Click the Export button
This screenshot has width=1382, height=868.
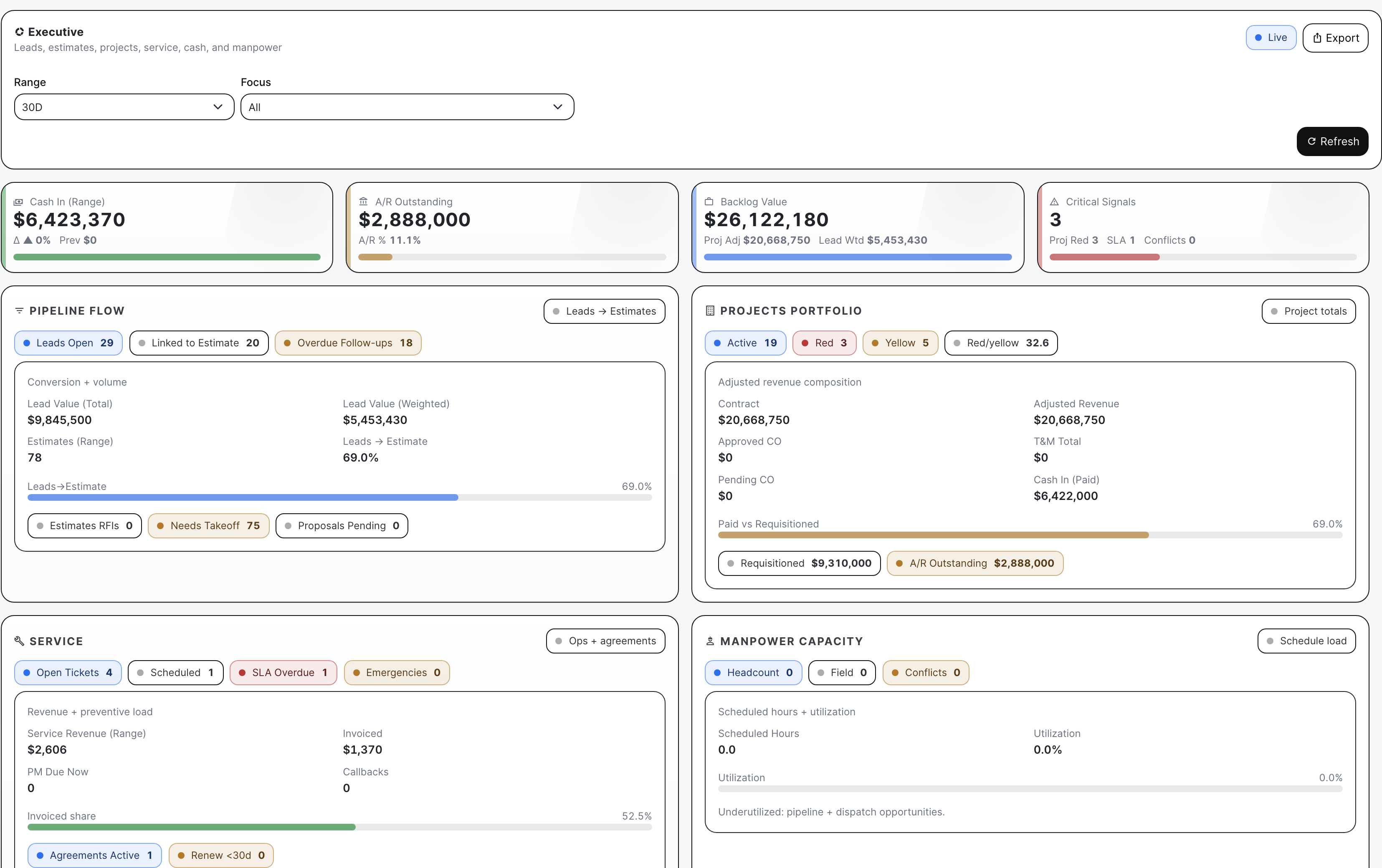coord(1336,38)
